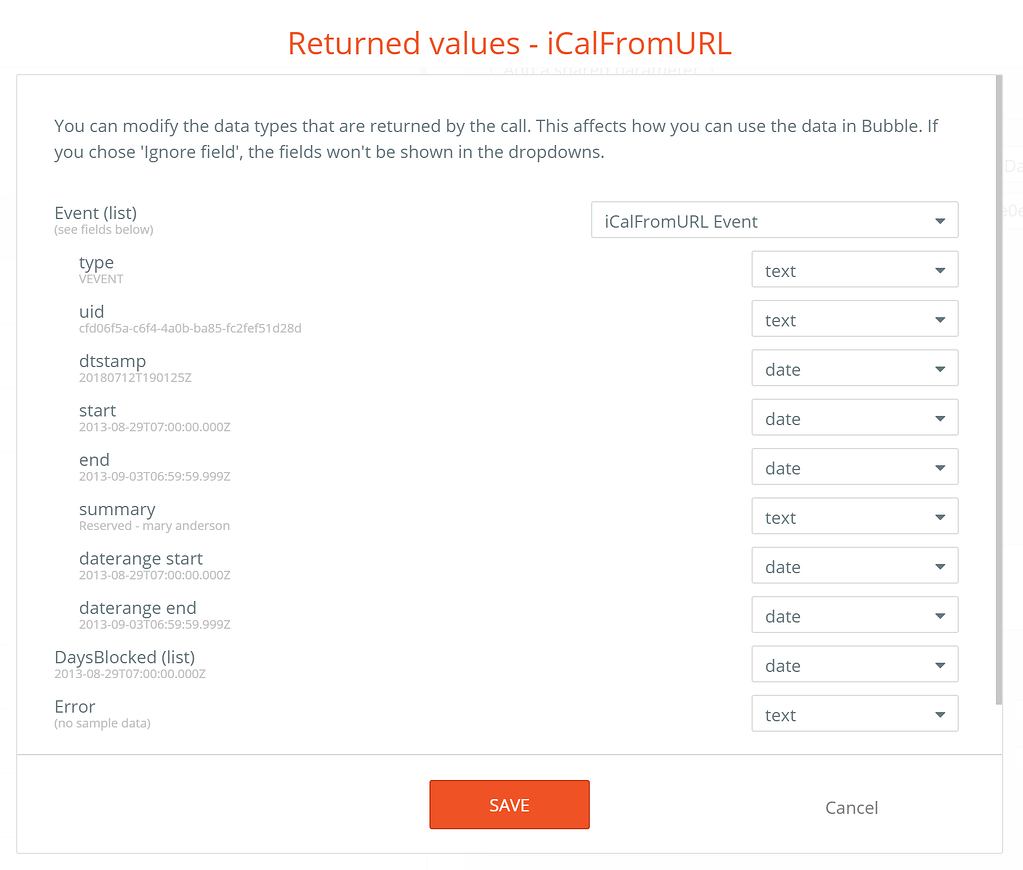This screenshot has width=1023, height=870.
Task: Open the Error field type dropdown
Action: [x=854, y=714]
